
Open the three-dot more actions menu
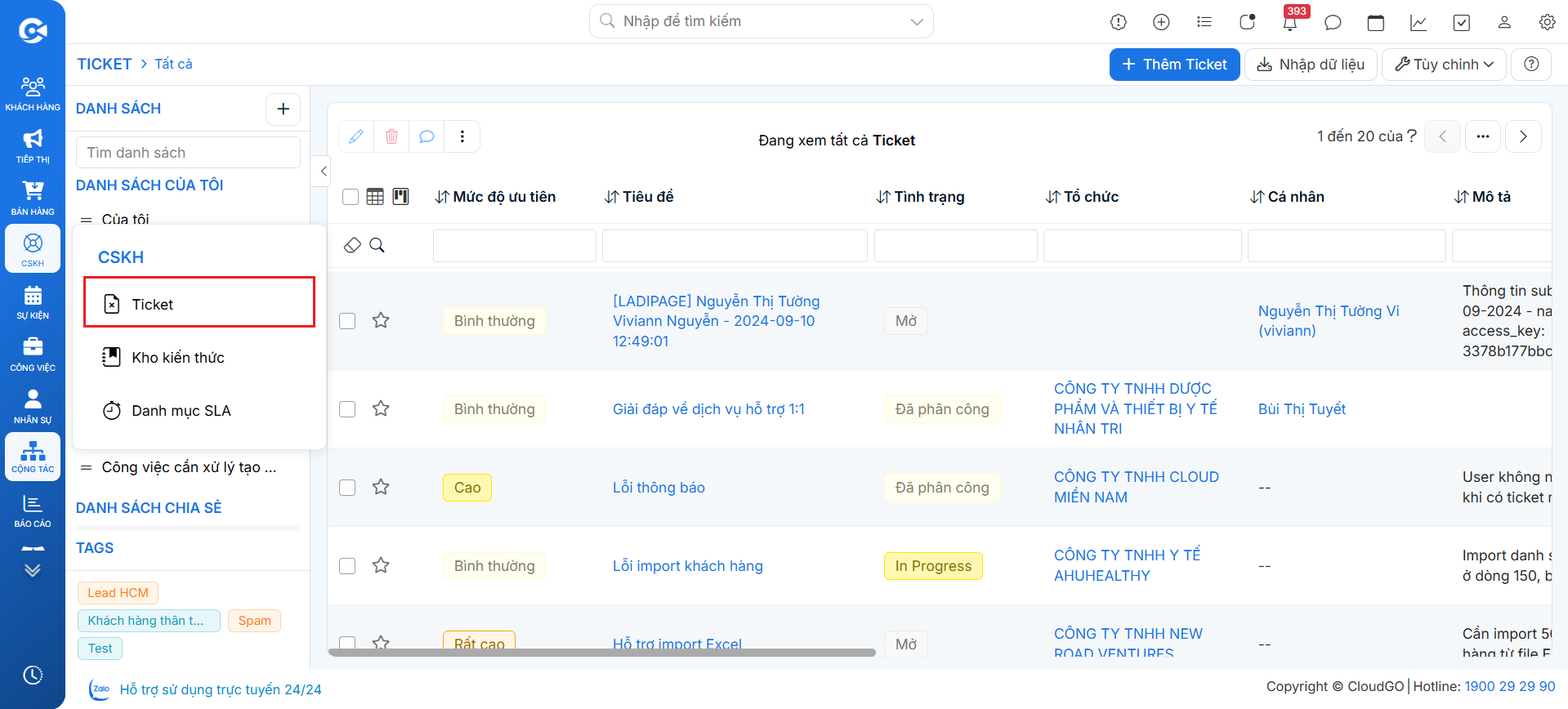[462, 136]
